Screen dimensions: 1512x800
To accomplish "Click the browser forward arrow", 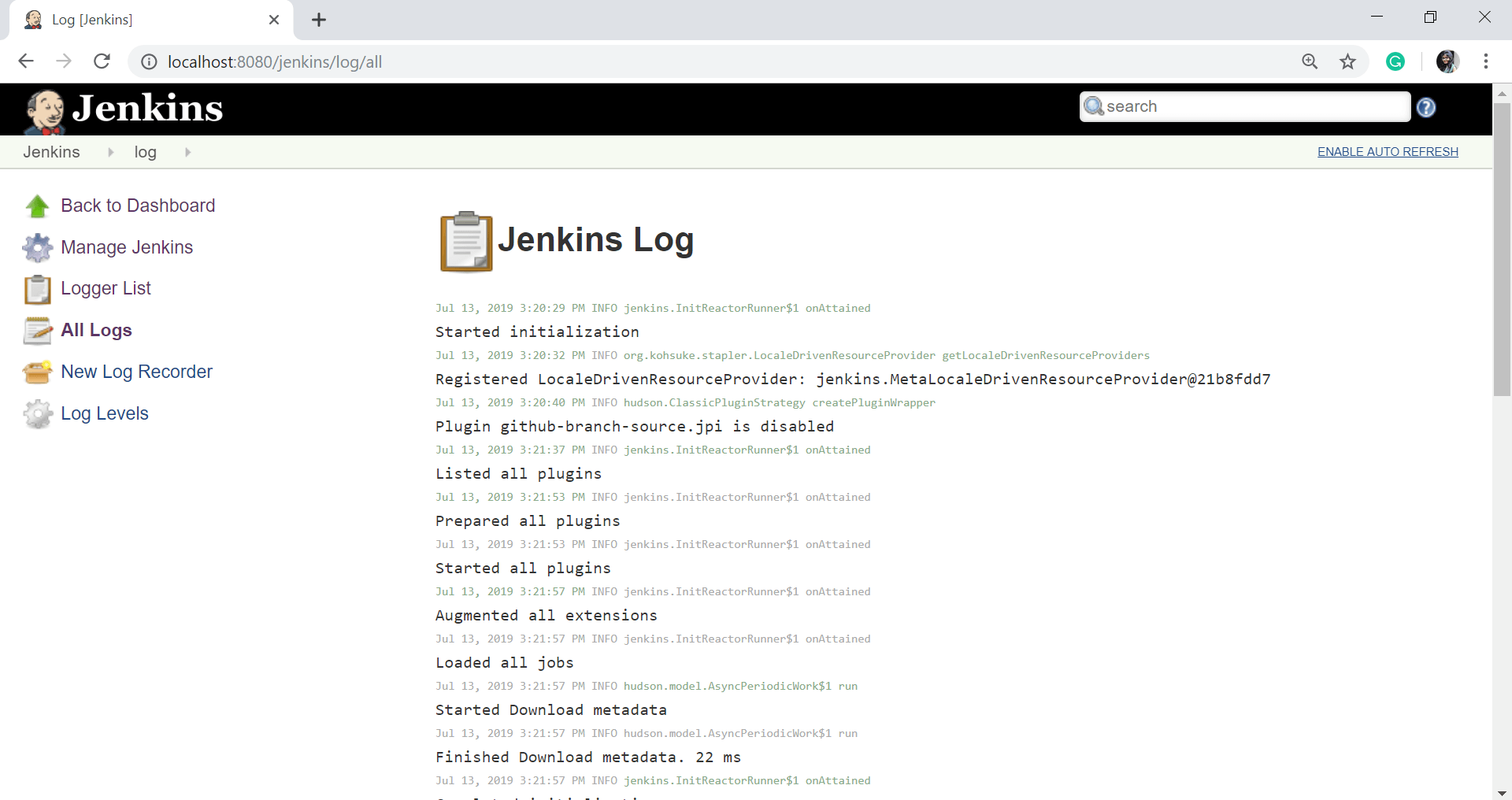I will [64, 61].
